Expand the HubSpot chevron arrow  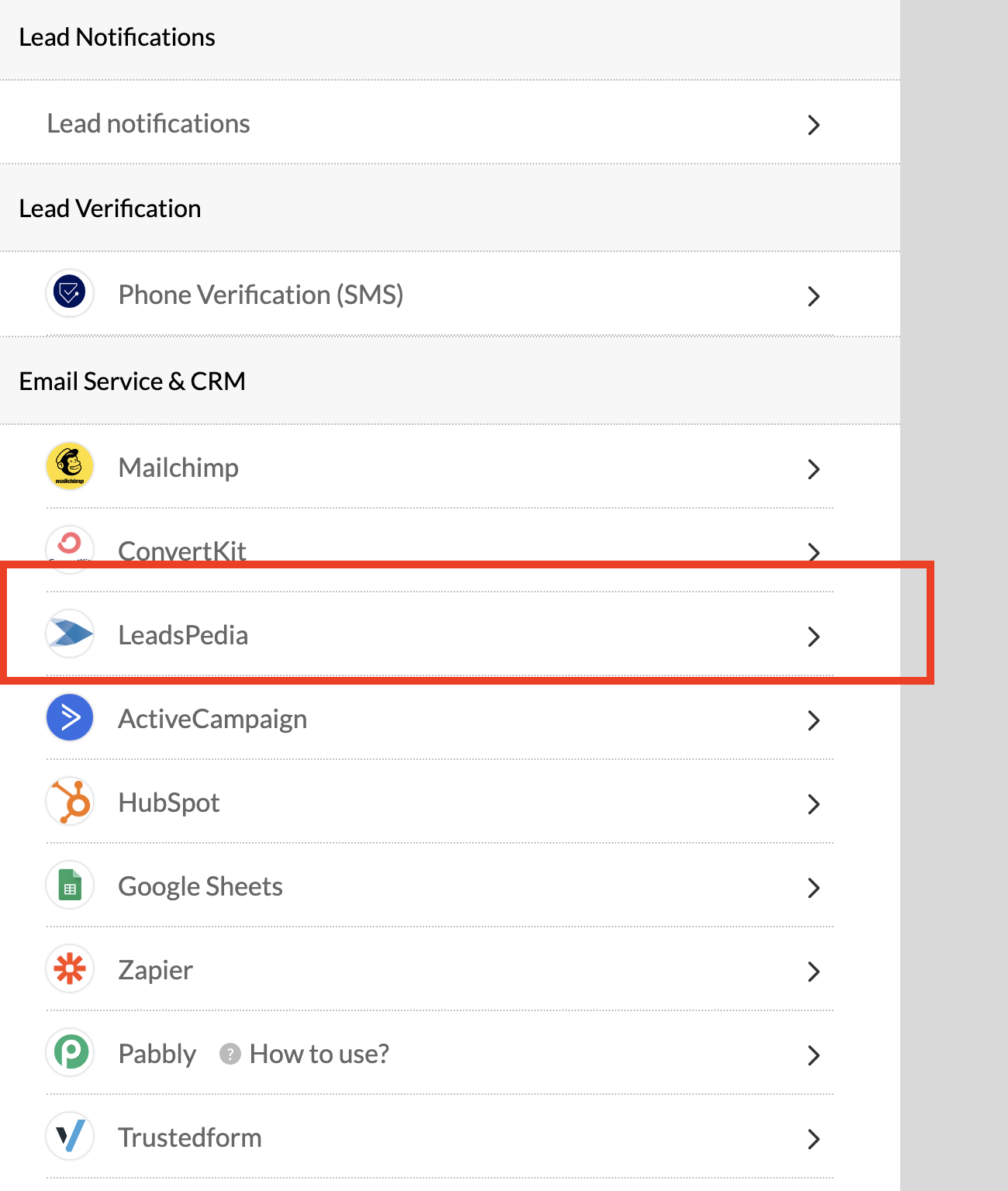pyautogui.click(x=813, y=804)
